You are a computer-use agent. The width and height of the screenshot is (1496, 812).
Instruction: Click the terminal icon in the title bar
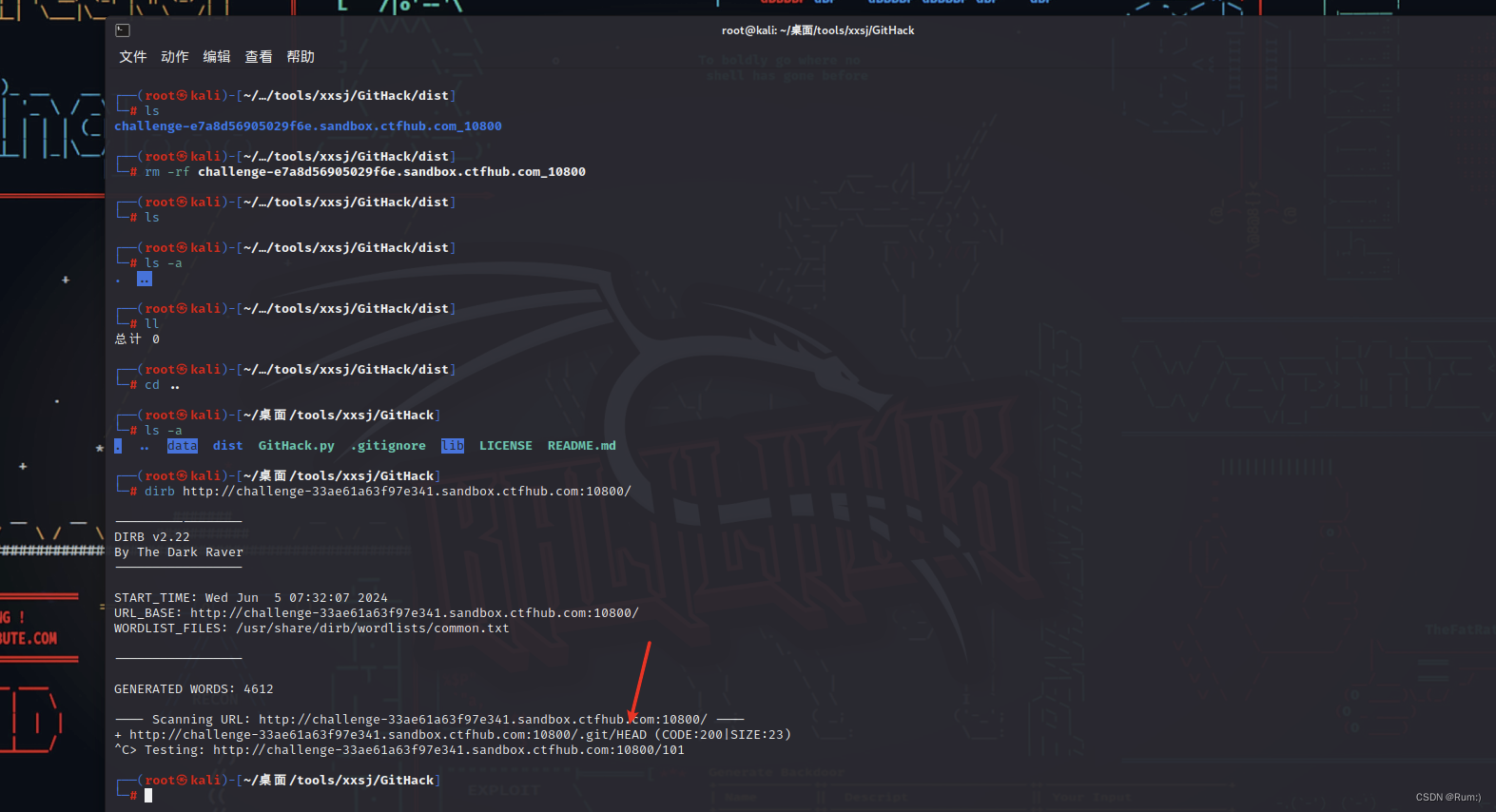tap(123, 30)
